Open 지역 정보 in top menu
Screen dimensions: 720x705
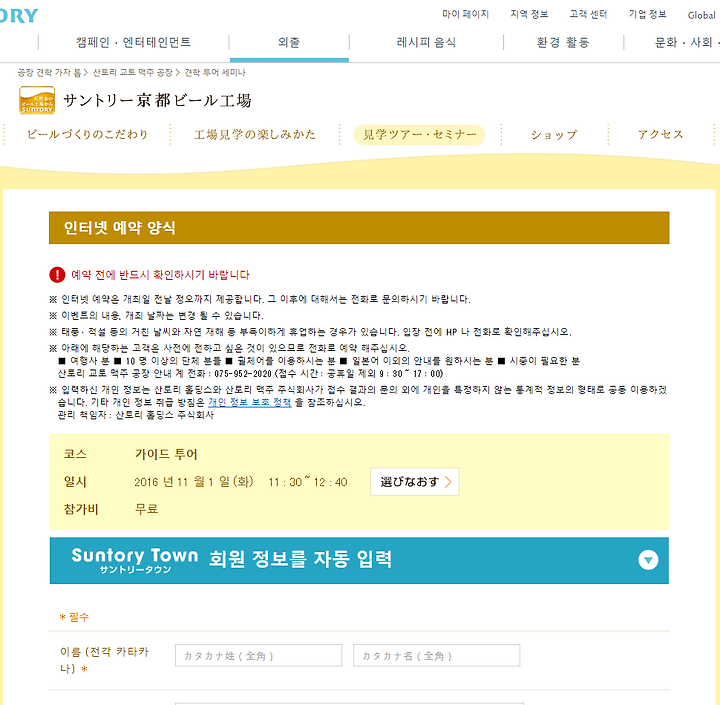pos(529,14)
